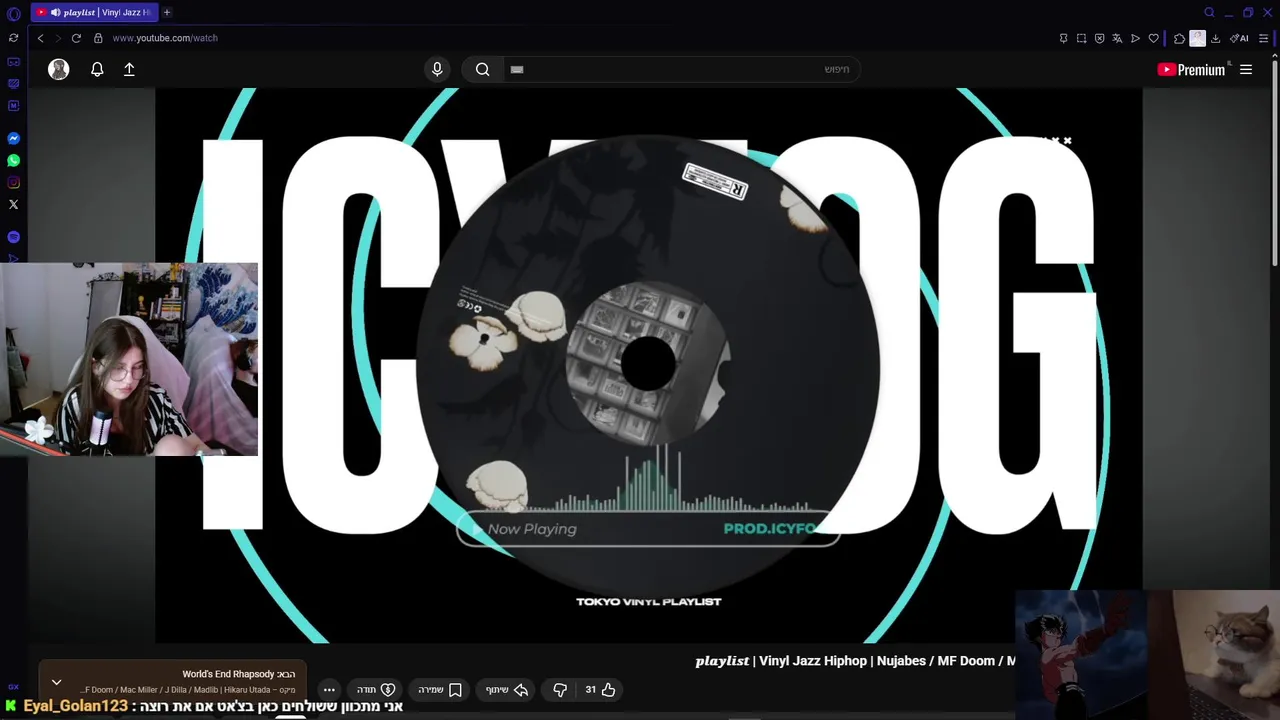The height and width of the screenshot is (720, 1280).
Task: Click the video title playlist Vinyl Jazz Hiphop
Action: tap(855, 661)
